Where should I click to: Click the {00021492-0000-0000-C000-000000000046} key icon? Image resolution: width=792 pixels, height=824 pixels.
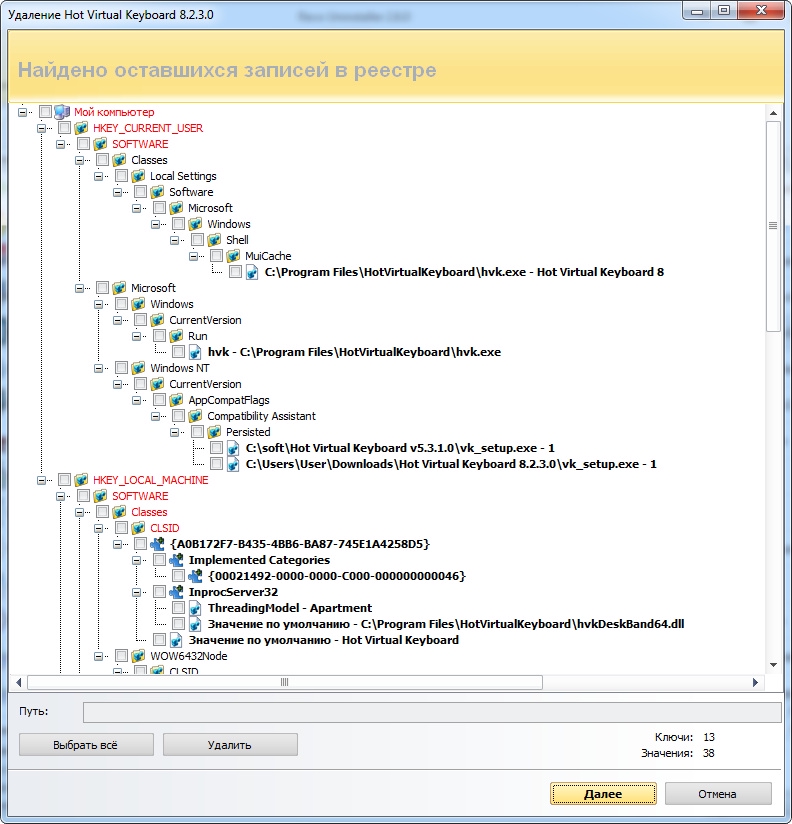pos(195,576)
